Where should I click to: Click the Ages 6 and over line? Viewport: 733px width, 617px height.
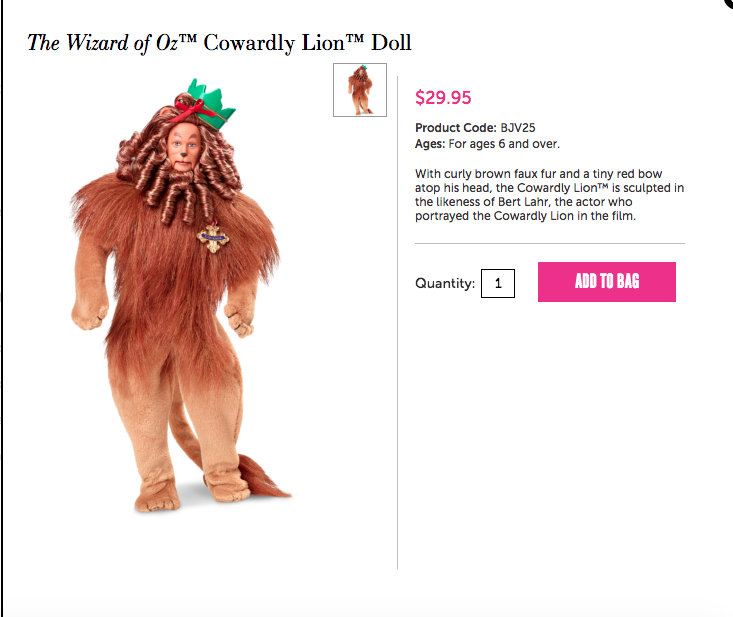pos(487,144)
